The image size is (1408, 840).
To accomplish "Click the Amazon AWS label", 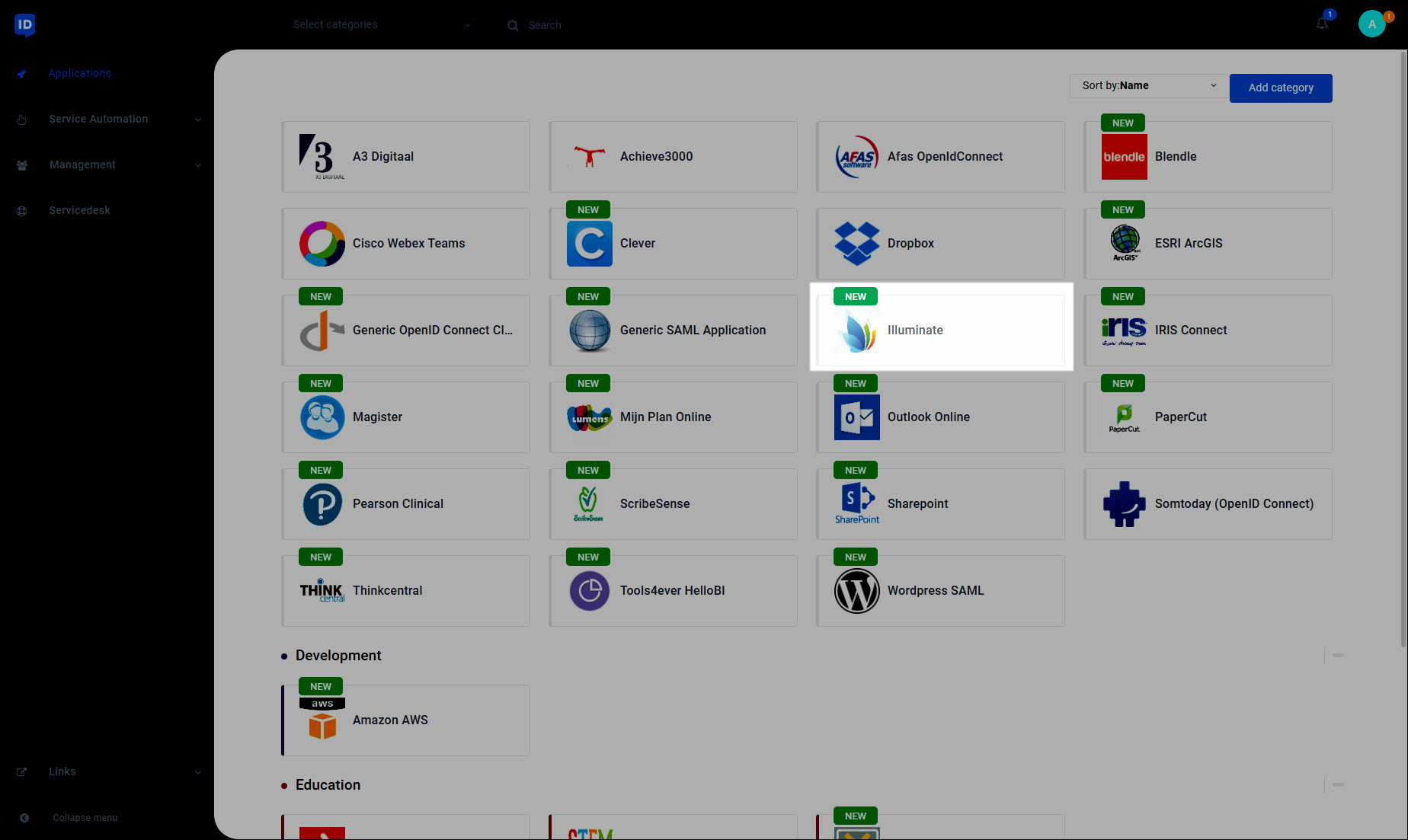I will (x=390, y=720).
